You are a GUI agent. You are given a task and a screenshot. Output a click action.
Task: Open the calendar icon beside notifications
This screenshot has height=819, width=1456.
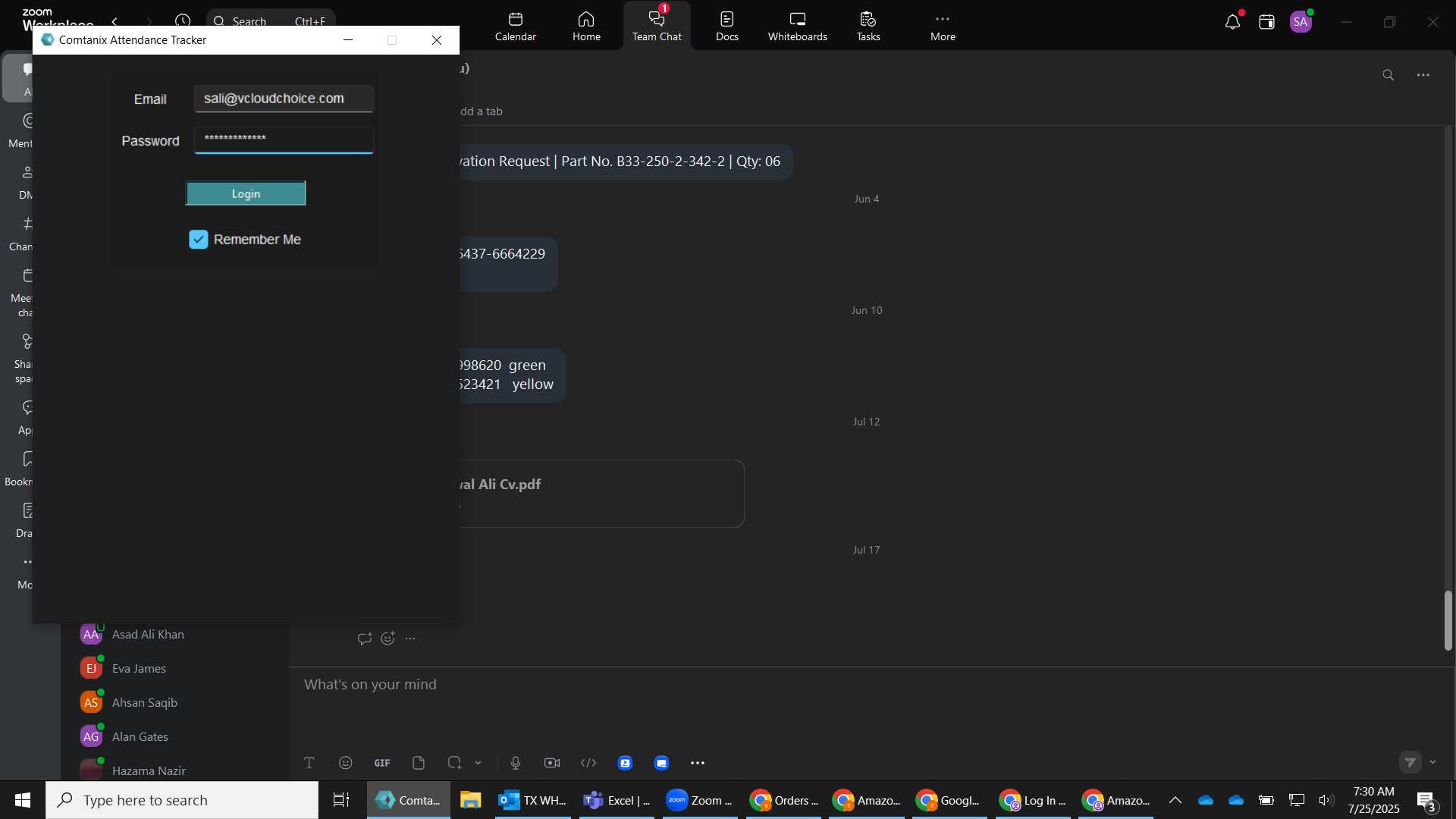pyautogui.click(x=1266, y=22)
